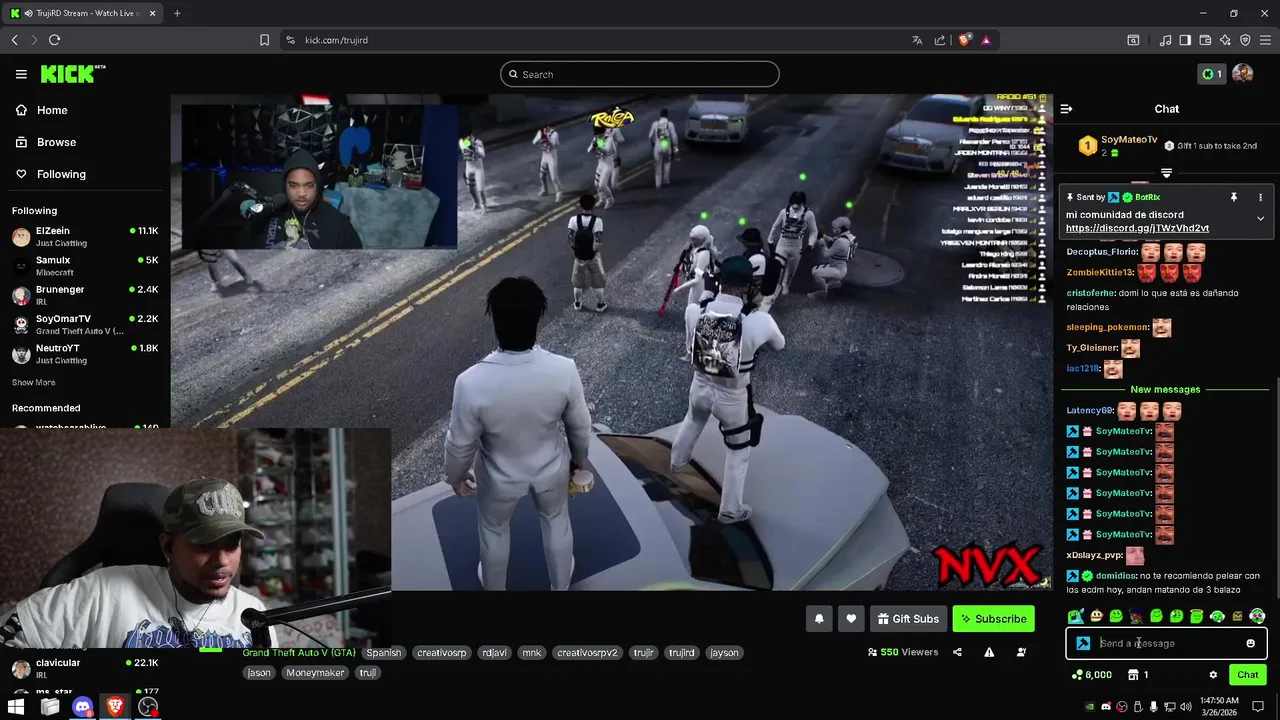This screenshot has height=720, width=1280.
Task: Click the Grand Theft Auto V category link
Action: coord(299,652)
